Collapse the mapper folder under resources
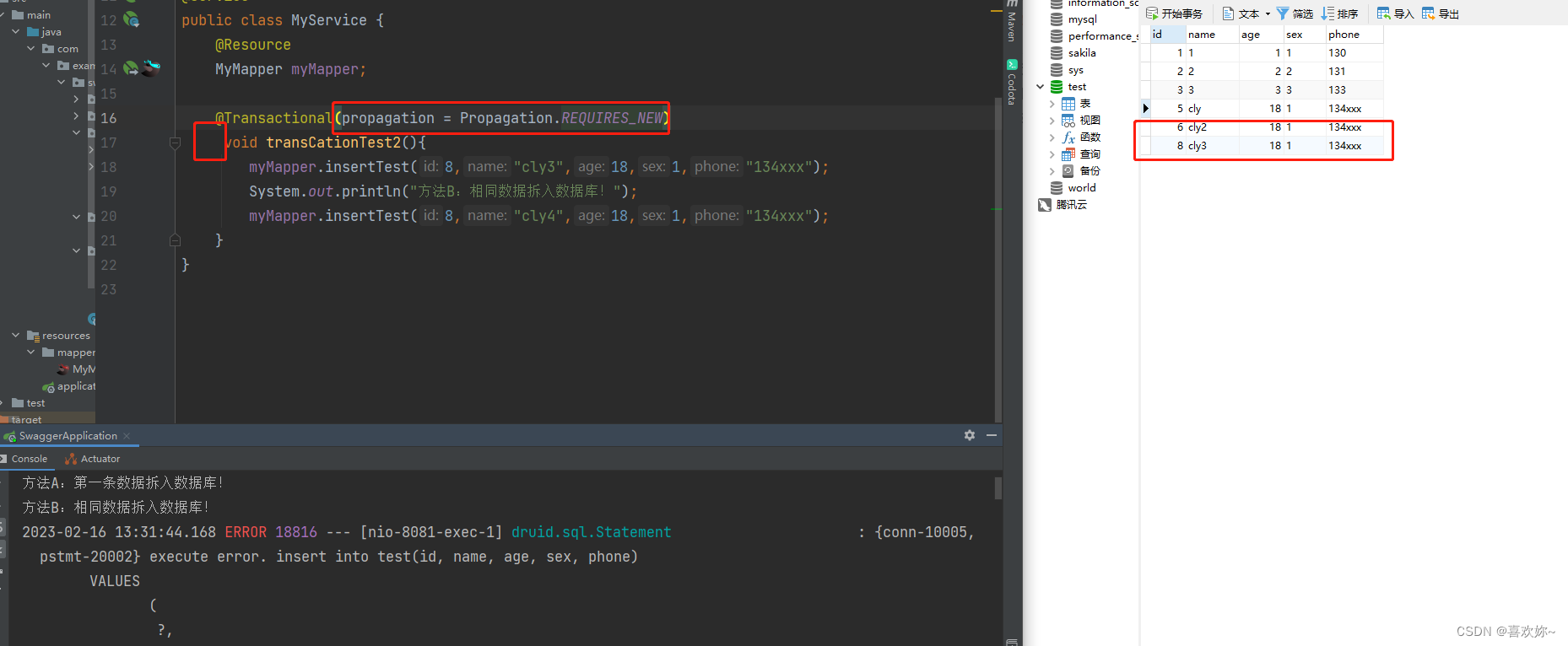 pos(31,353)
